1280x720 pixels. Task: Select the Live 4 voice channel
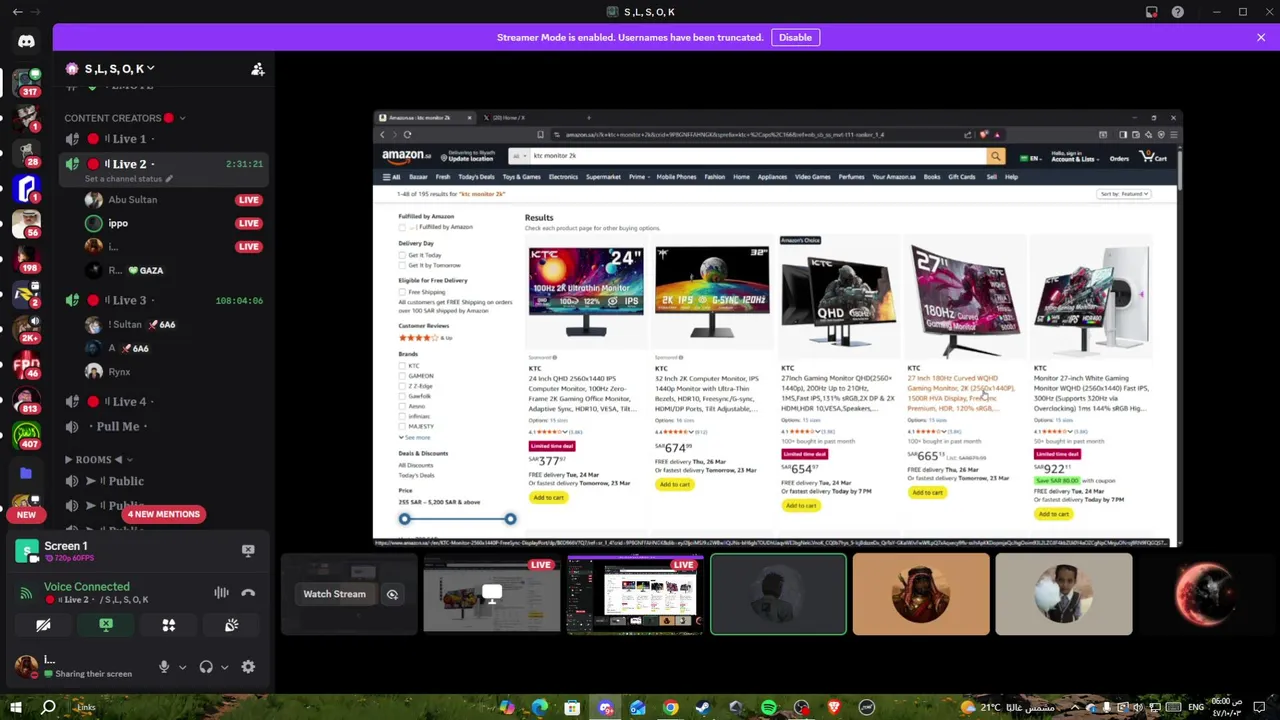coord(165,401)
